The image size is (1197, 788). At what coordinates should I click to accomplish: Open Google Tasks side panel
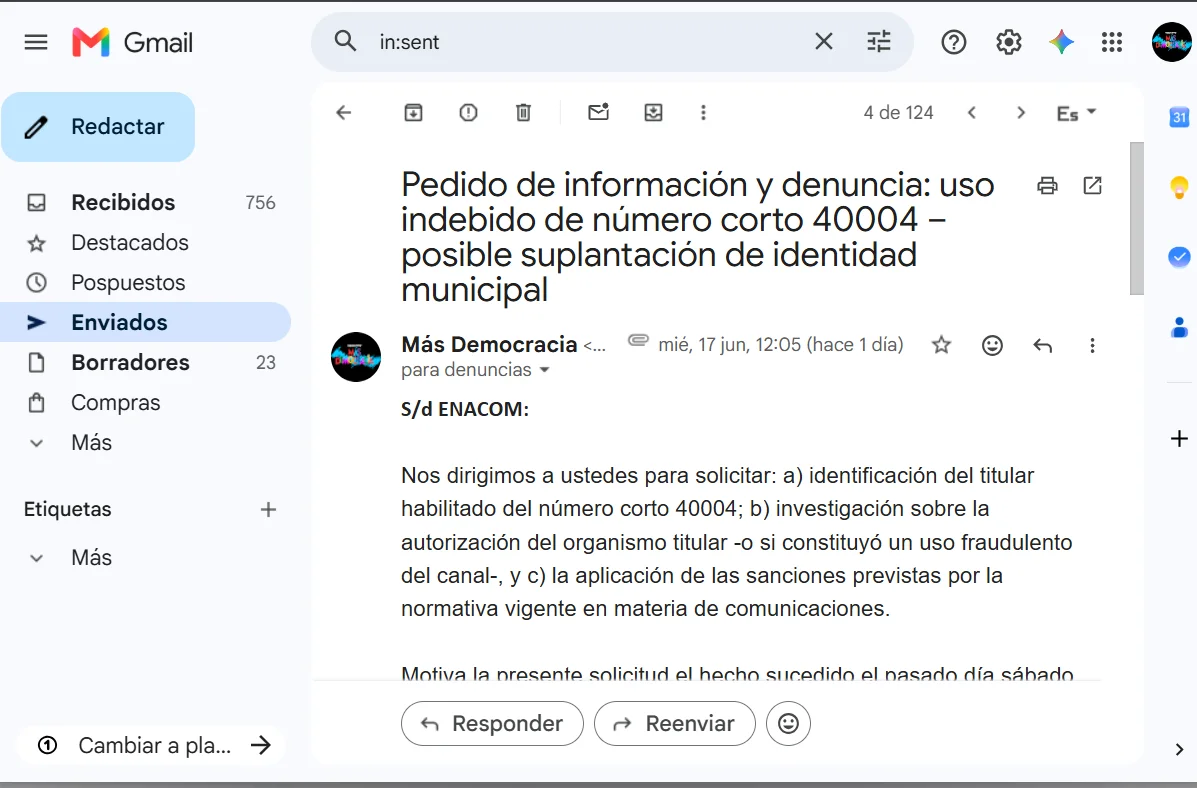[1179, 257]
